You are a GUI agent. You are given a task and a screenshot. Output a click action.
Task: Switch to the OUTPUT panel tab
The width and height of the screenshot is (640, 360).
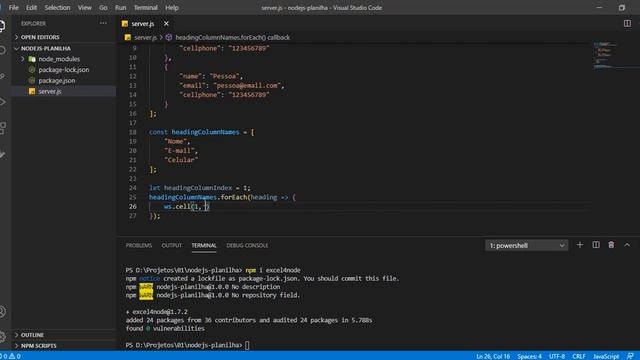click(171, 245)
